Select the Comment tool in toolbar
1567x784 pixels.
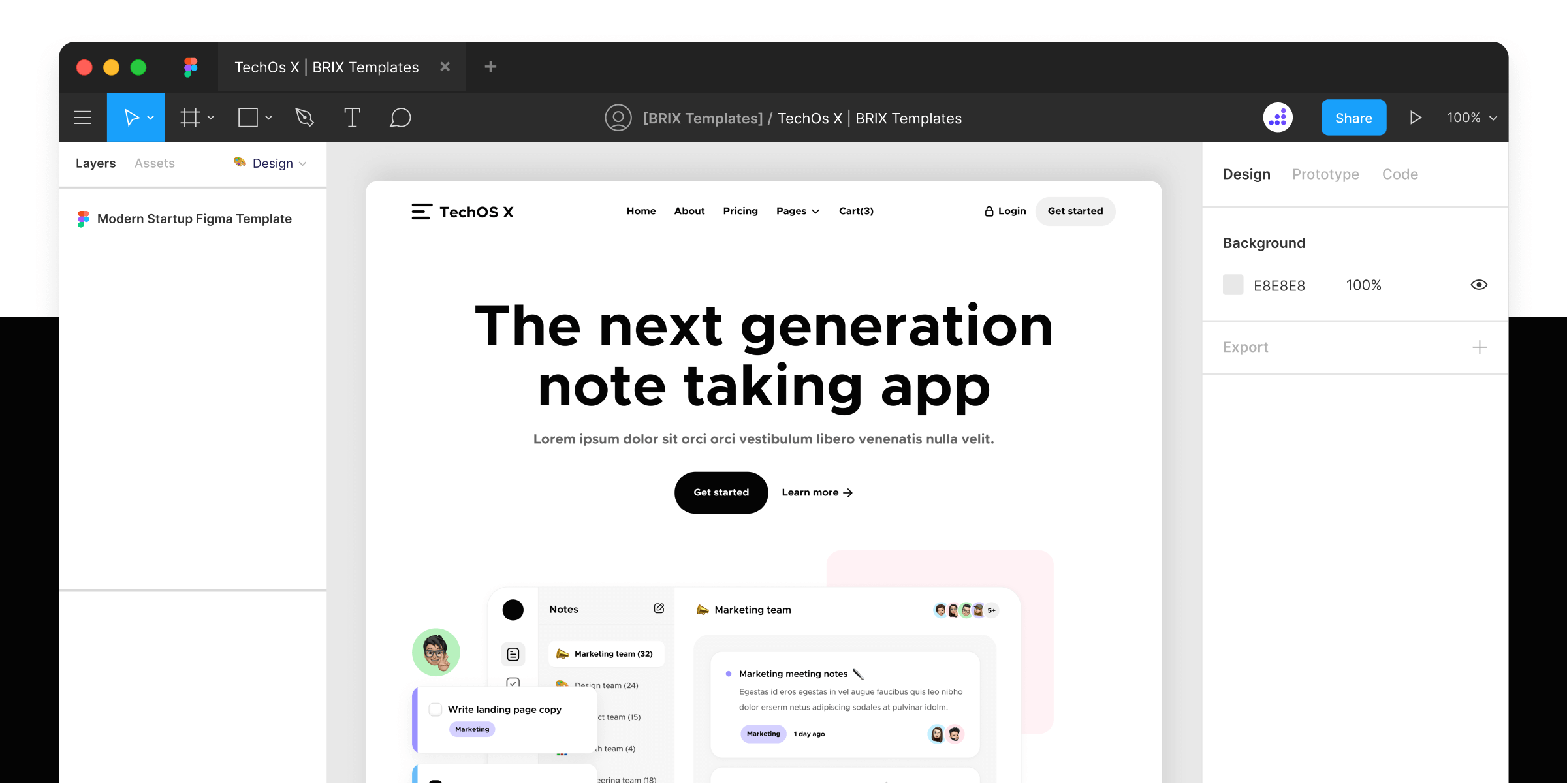pyautogui.click(x=399, y=118)
